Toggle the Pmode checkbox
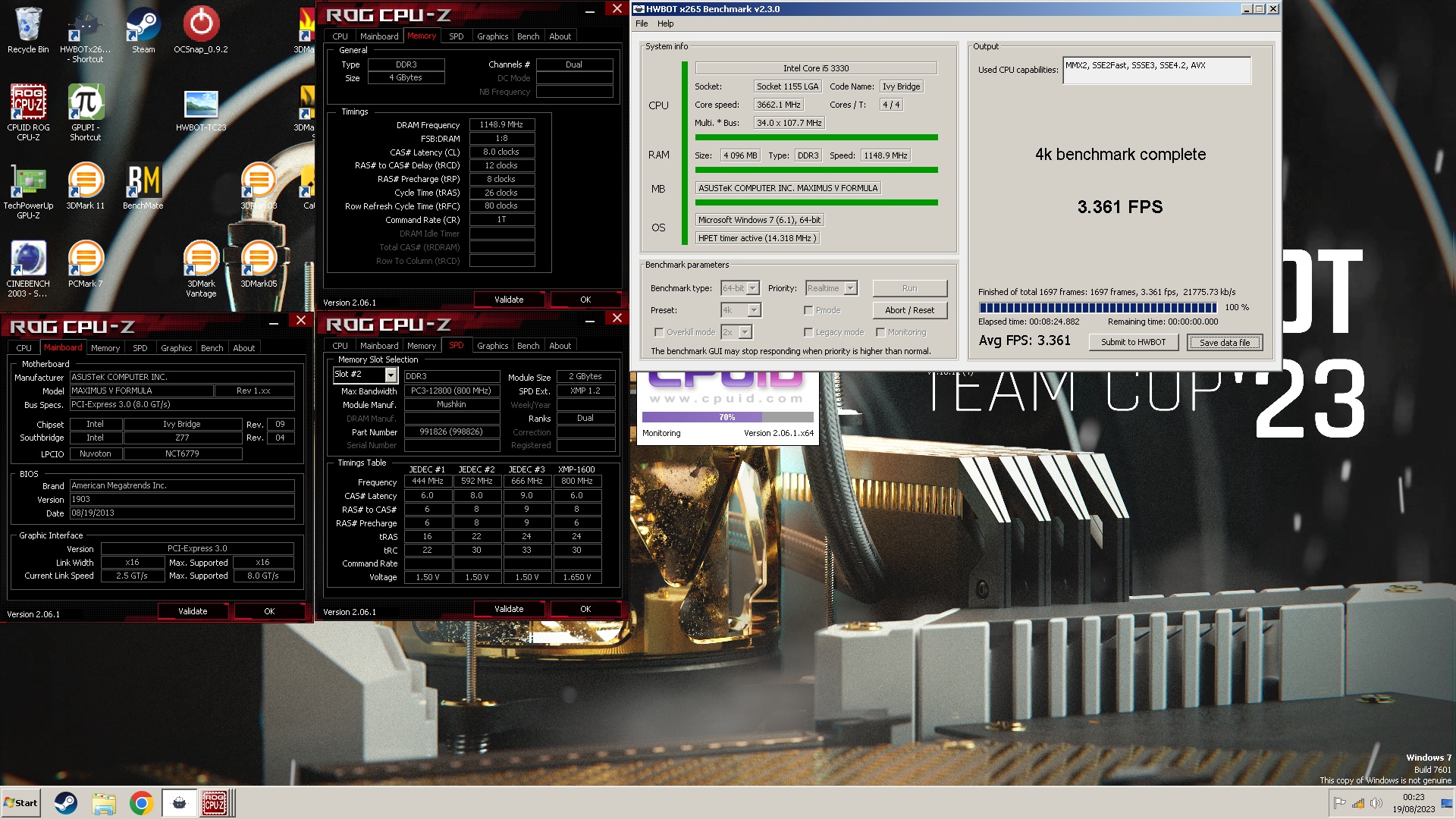Viewport: 1456px width, 819px height. (808, 310)
